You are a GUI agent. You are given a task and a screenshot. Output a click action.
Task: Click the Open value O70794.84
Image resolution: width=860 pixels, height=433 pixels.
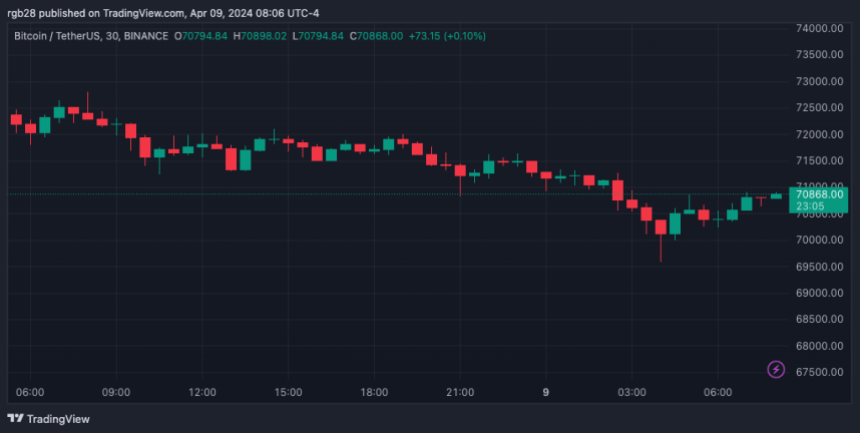tap(201, 36)
